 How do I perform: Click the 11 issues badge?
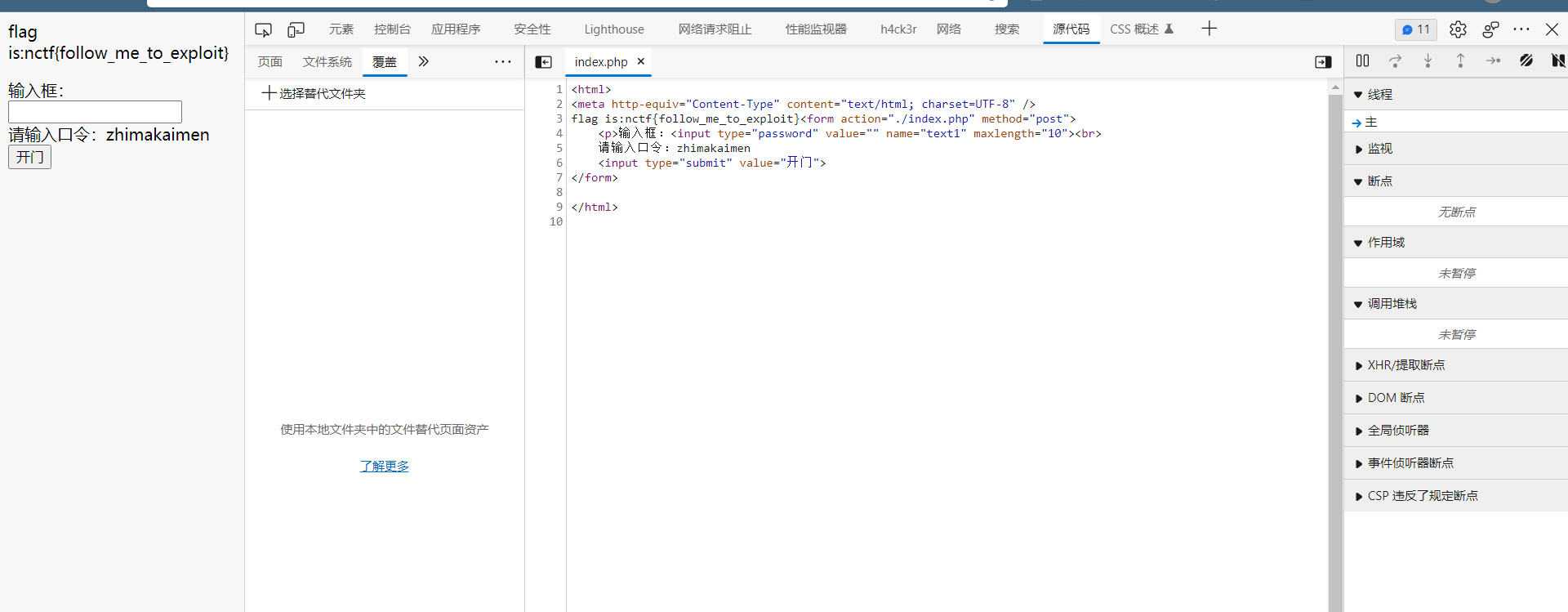1416,29
